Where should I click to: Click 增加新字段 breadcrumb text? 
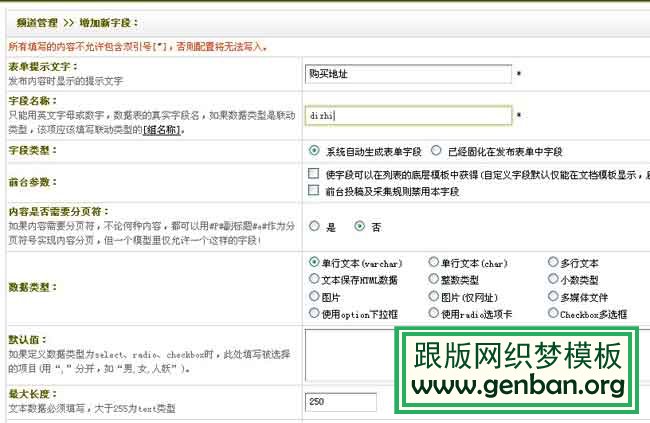click(x=105, y=23)
